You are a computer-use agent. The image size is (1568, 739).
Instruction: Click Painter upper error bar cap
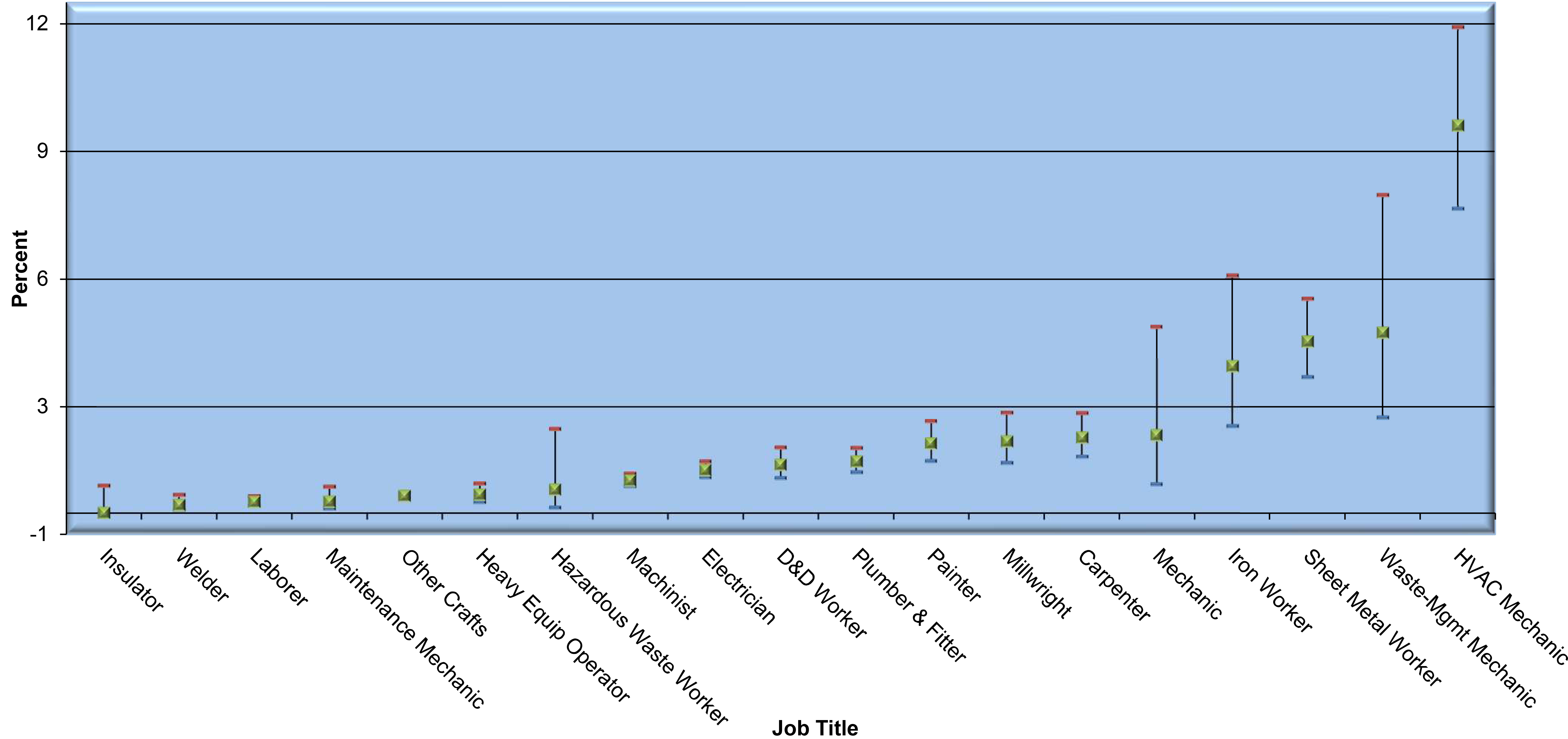[931, 421]
